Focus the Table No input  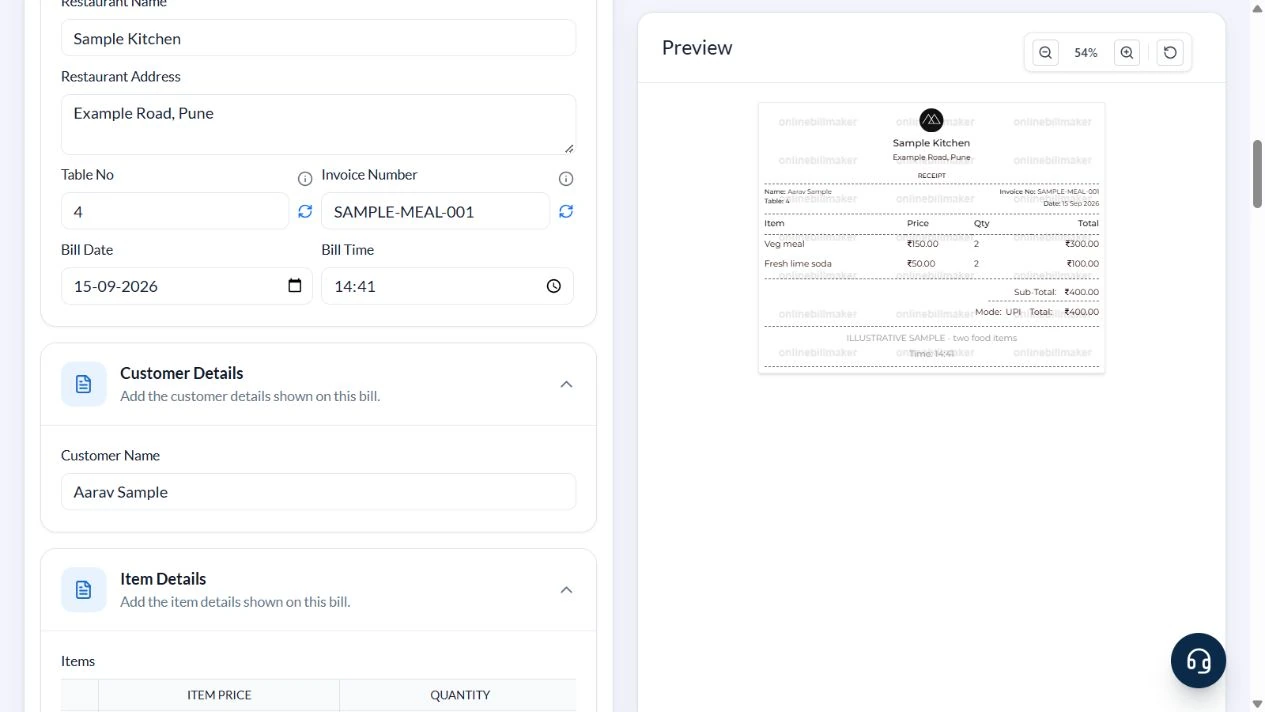click(x=175, y=211)
